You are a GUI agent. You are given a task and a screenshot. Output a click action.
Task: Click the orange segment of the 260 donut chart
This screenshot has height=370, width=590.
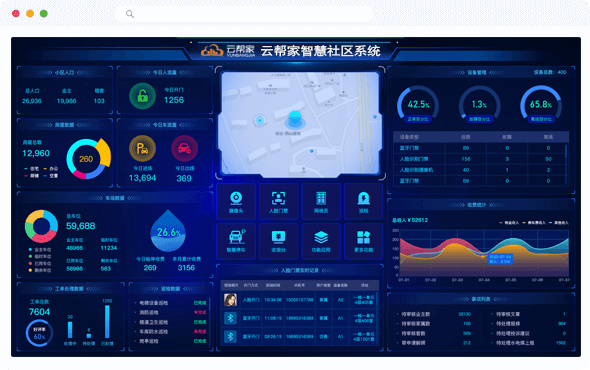tap(103, 152)
